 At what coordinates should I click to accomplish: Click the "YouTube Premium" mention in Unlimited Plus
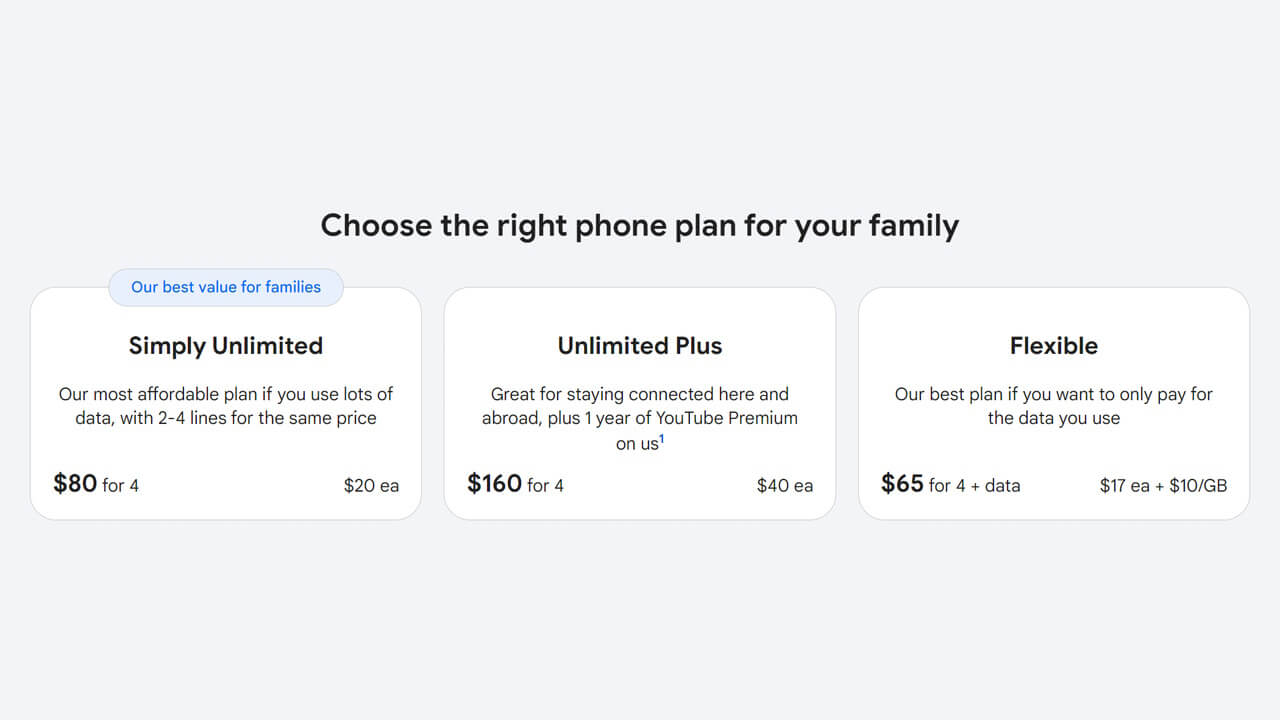(727, 418)
